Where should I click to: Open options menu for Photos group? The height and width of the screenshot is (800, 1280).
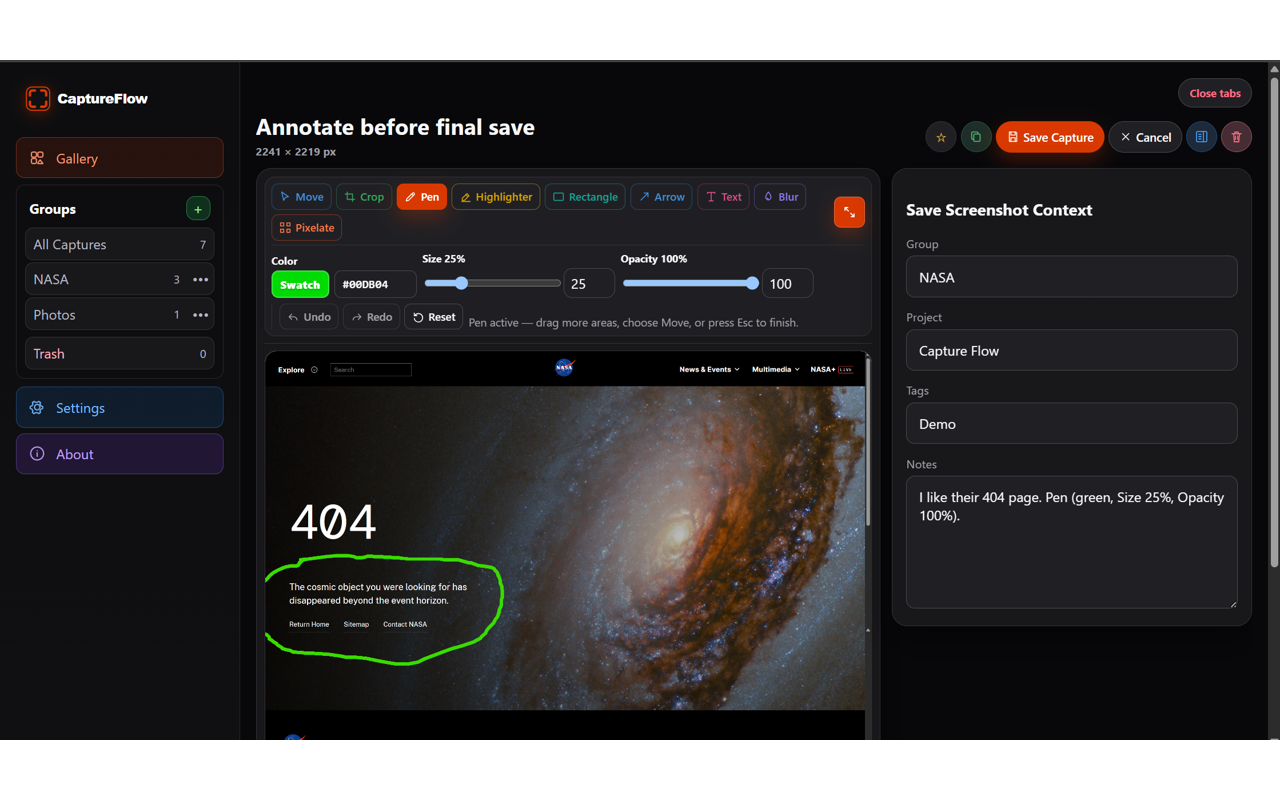[x=201, y=315]
